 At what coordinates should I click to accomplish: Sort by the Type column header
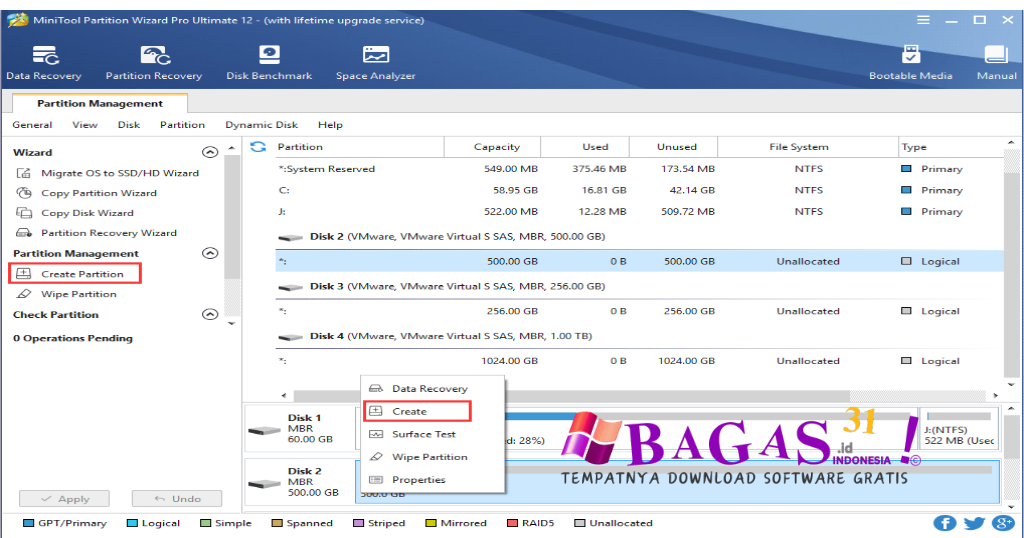click(x=951, y=147)
